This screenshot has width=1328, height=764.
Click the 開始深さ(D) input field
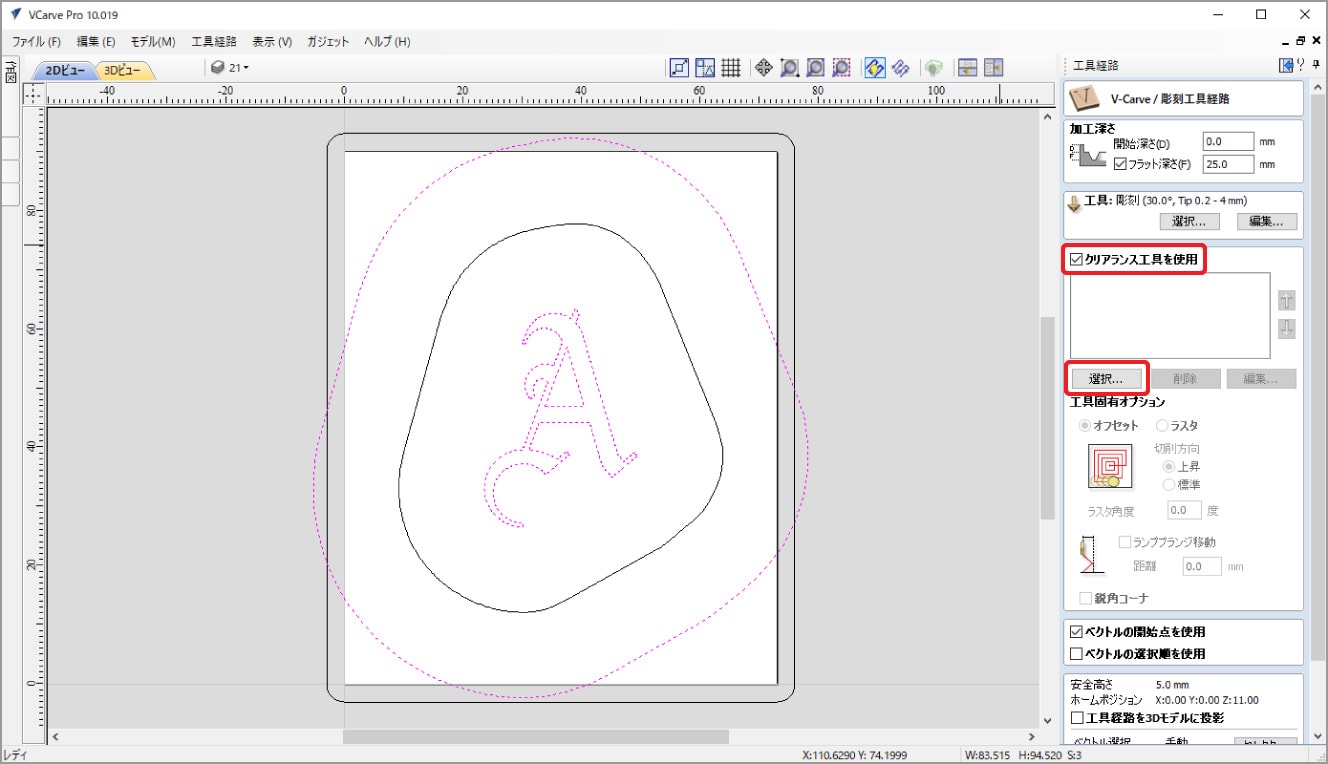[x=1228, y=142]
